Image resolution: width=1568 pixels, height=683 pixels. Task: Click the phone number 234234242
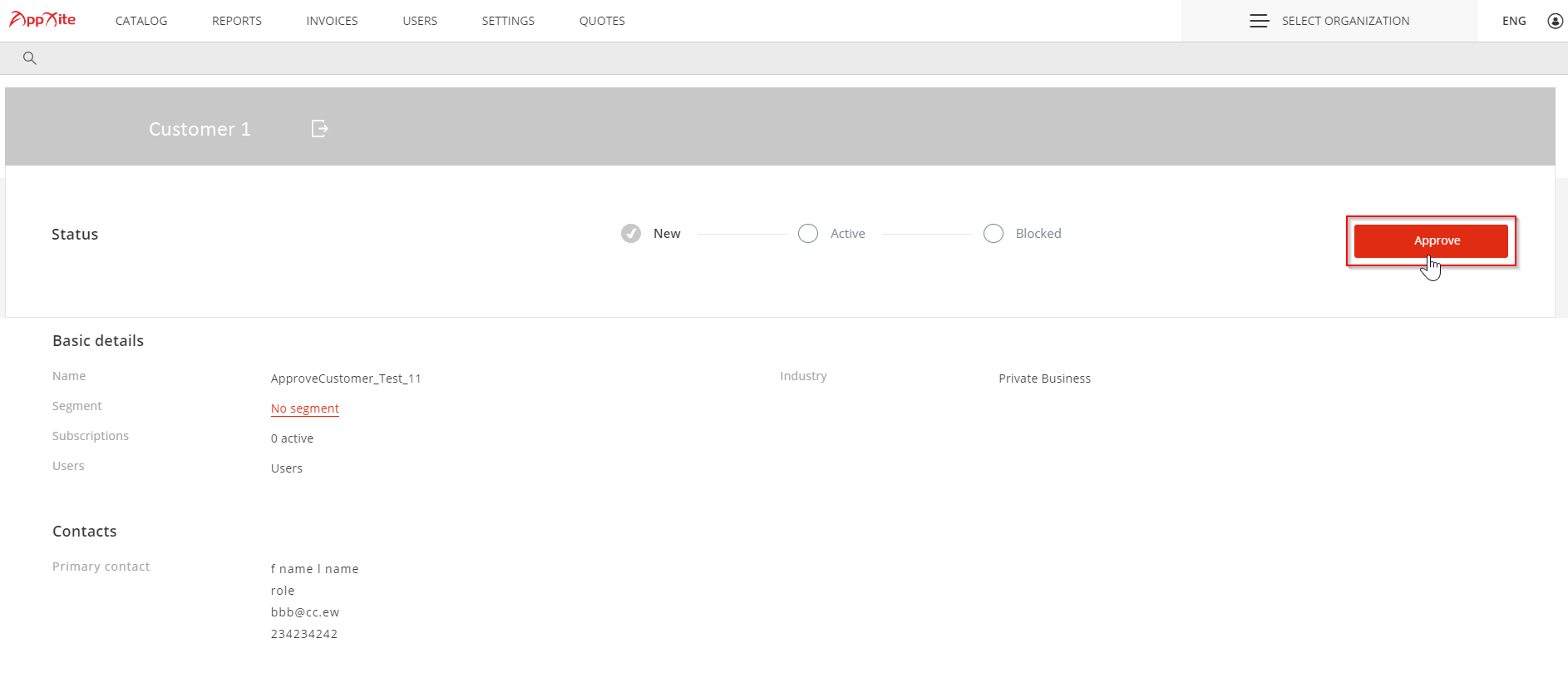point(304,634)
